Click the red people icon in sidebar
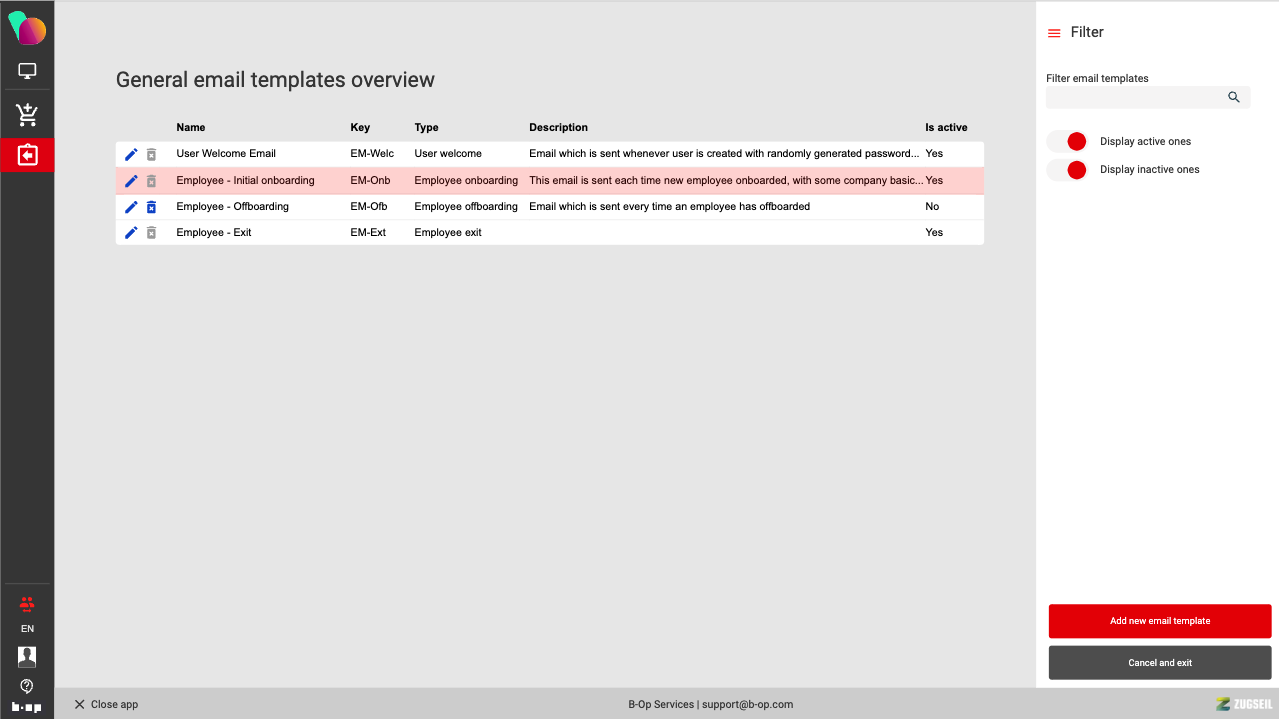This screenshot has height=719, width=1279. 27,604
